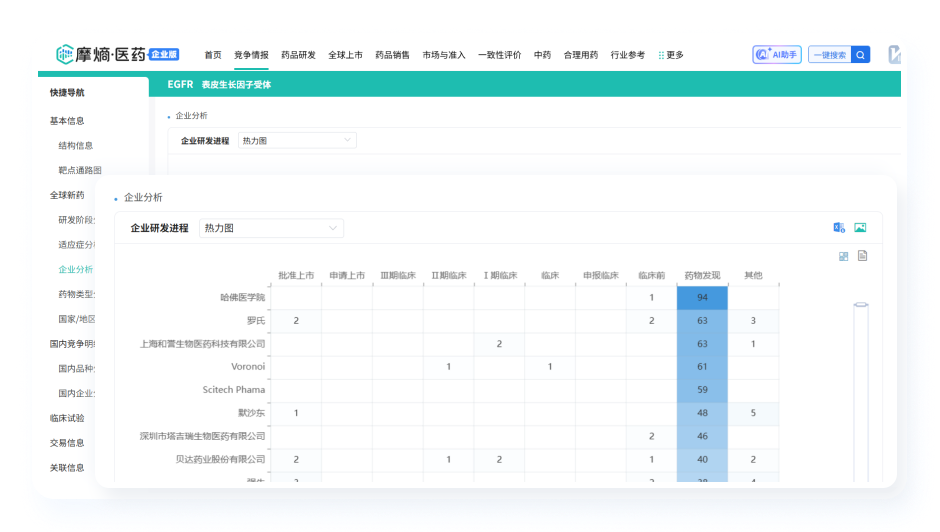Export heatmap to Excel icon
This screenshot has height=532, width=940.
839,227
